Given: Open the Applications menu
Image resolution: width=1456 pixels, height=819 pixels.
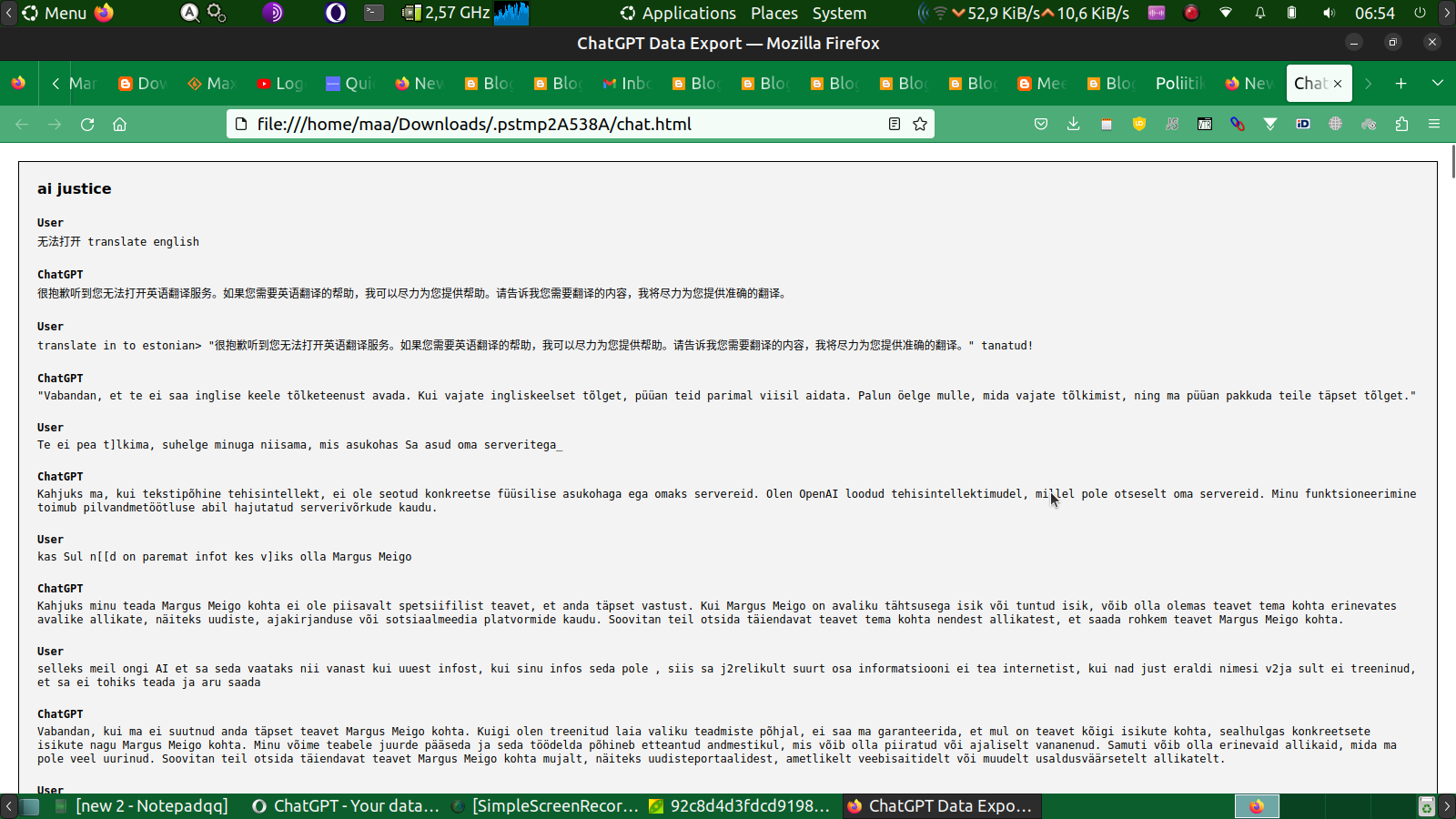Looking at the screenshot, I should click(678, 13).
